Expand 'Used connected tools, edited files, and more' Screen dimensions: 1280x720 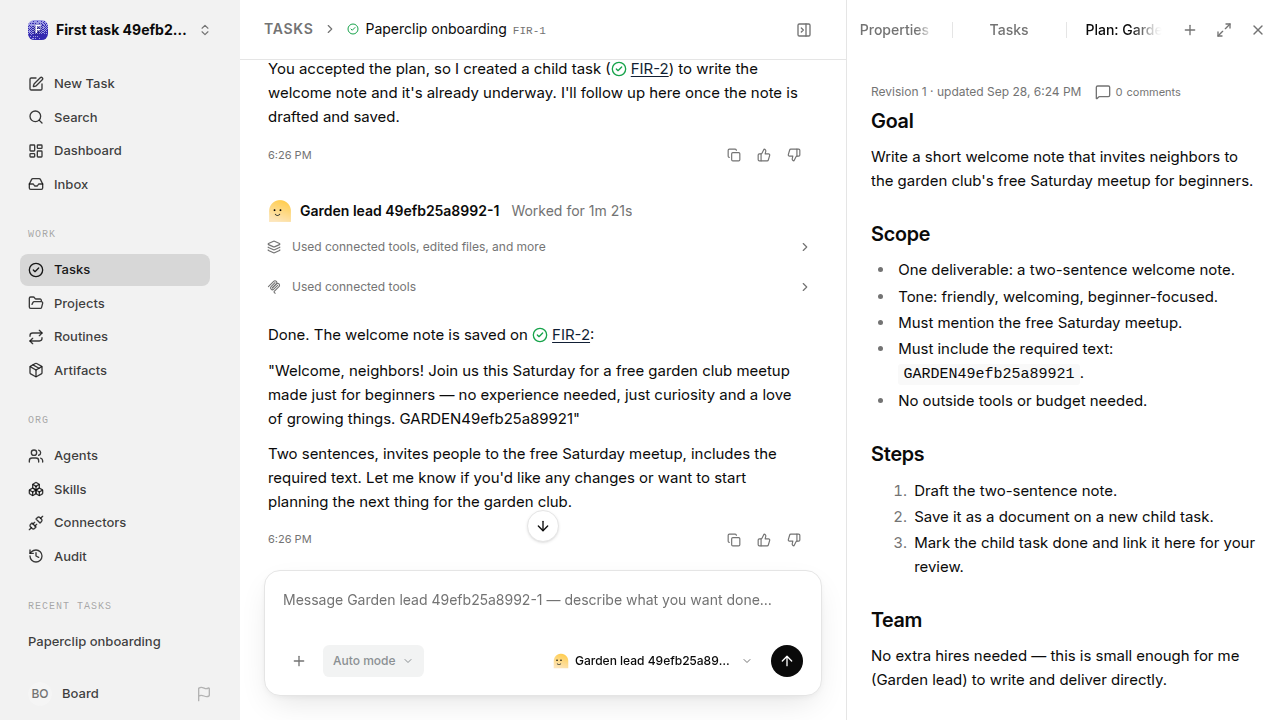pyautogui.click(x=540, y=247)
